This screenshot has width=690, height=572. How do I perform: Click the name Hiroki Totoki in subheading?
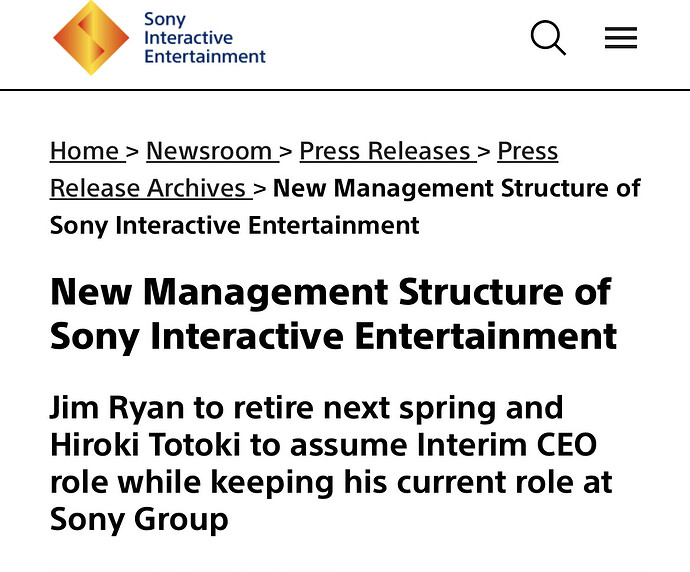click(145, 445)
